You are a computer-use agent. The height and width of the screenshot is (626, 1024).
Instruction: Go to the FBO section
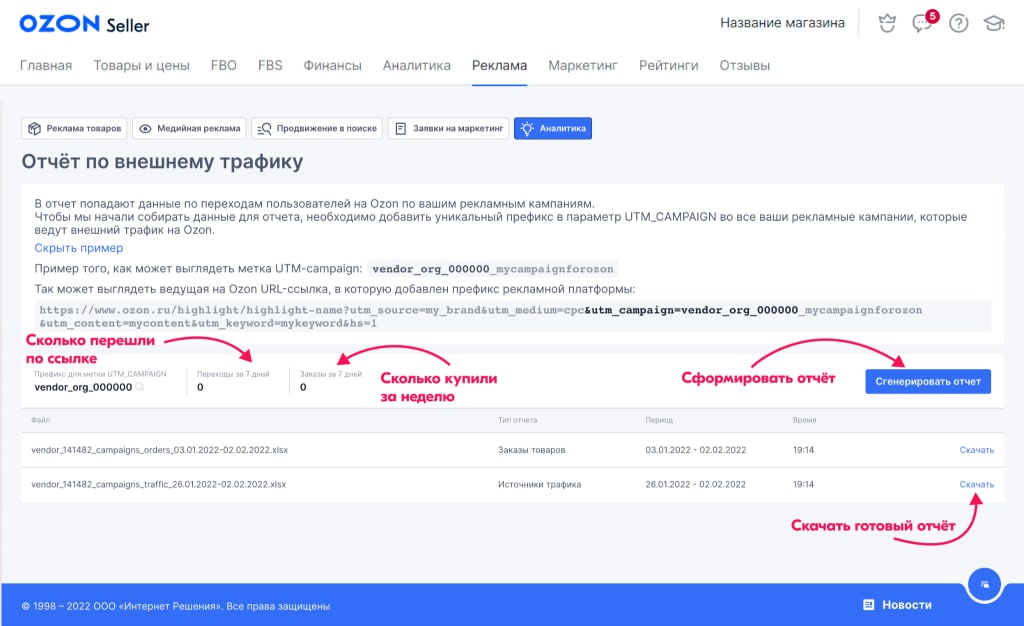(223, 65)
